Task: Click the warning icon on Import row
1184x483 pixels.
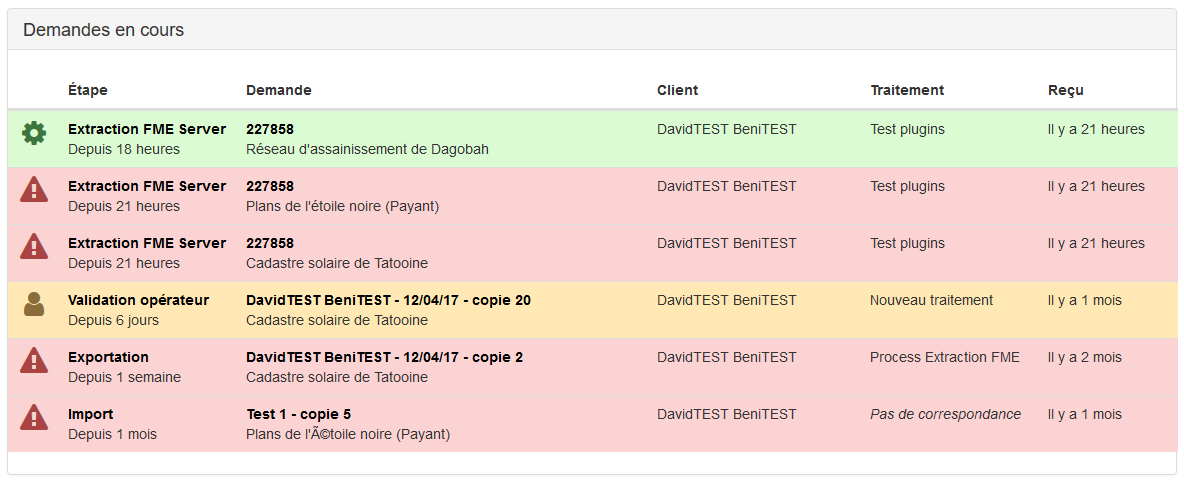Action: (34, 418)
